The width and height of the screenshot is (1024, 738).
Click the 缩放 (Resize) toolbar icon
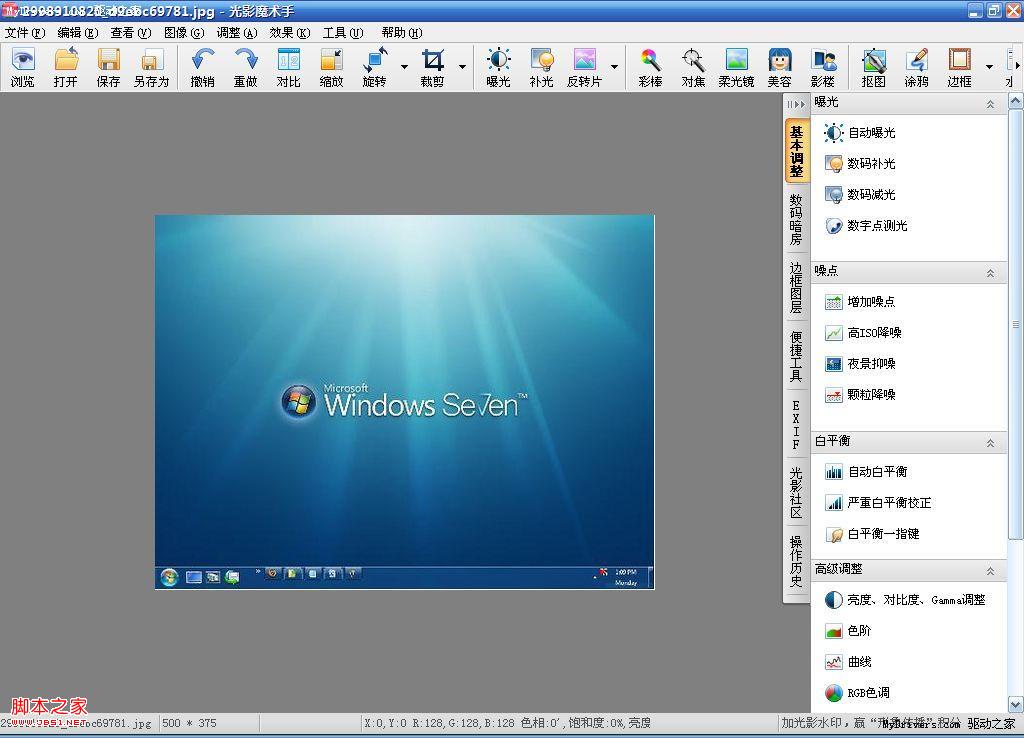point(332,67)
